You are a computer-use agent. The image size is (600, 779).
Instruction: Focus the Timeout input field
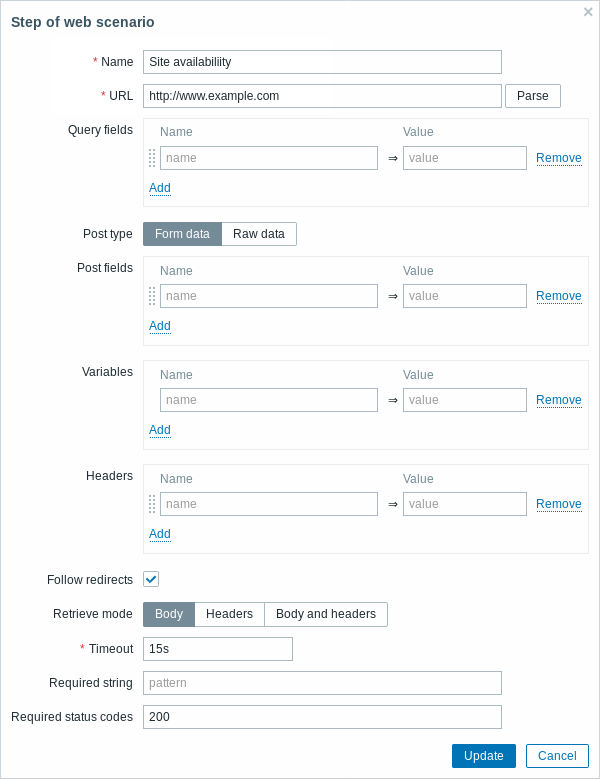point(218,649)
